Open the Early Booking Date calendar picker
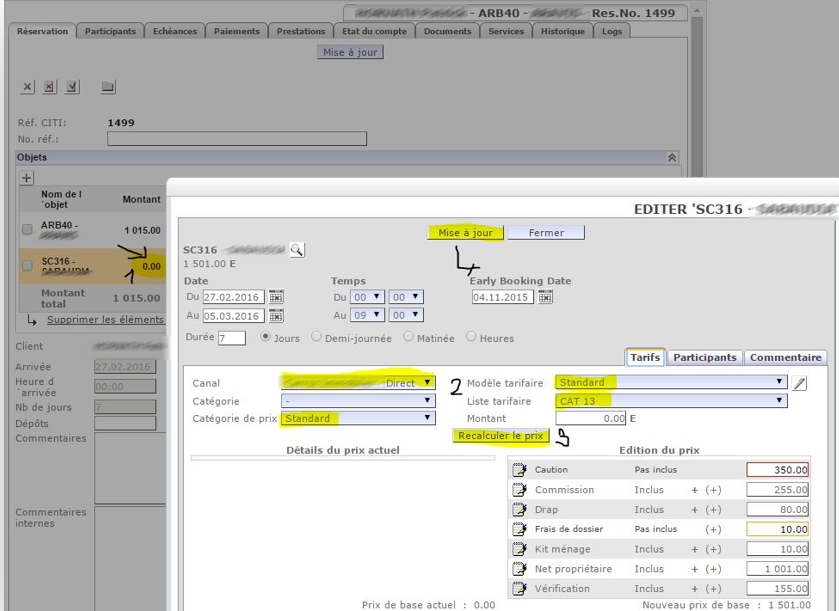Viewport: 839px width, 611px height. coord(545,297)
